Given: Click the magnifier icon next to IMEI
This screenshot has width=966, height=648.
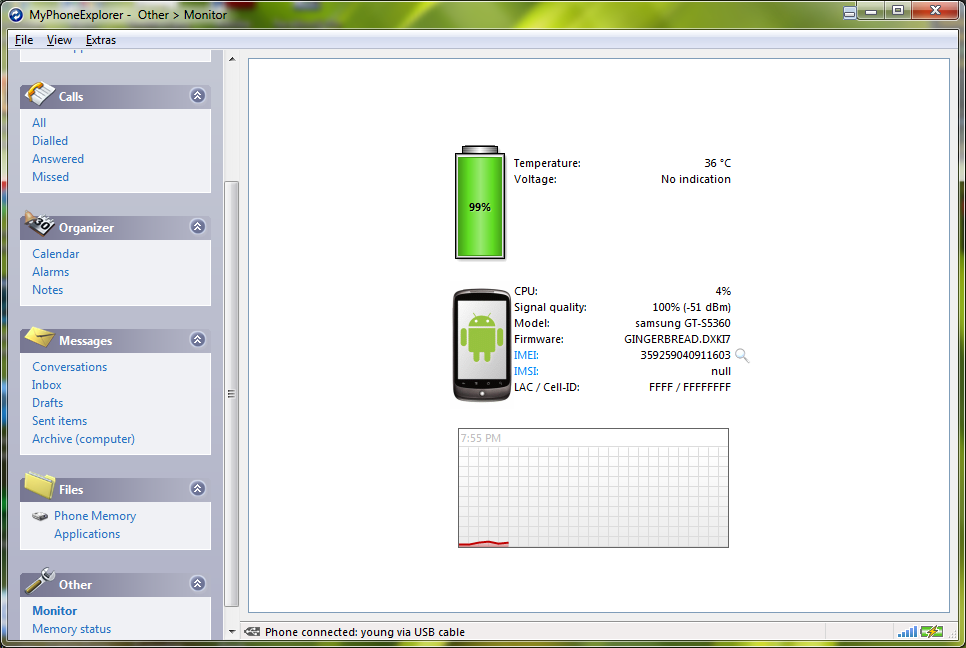Looking at the screenshot, I should [x=742, y=355].
